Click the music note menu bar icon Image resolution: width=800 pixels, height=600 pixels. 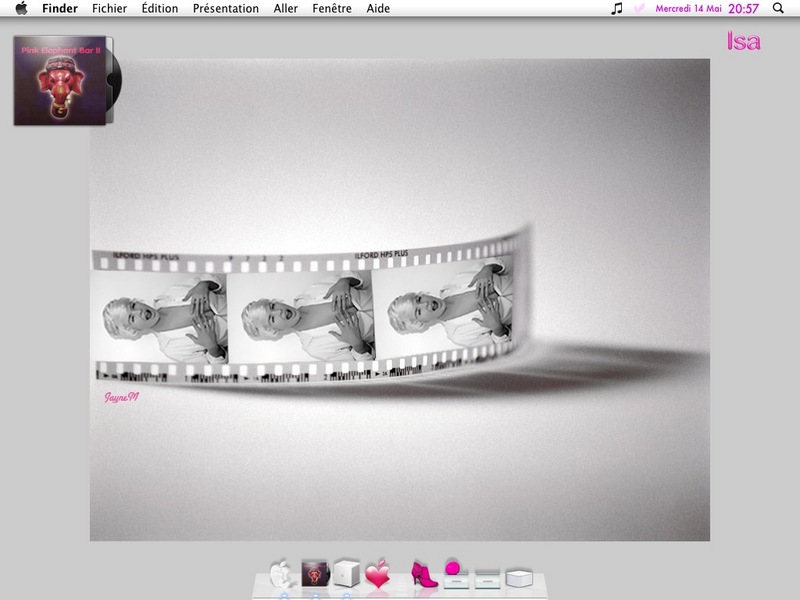pos(617,8)
